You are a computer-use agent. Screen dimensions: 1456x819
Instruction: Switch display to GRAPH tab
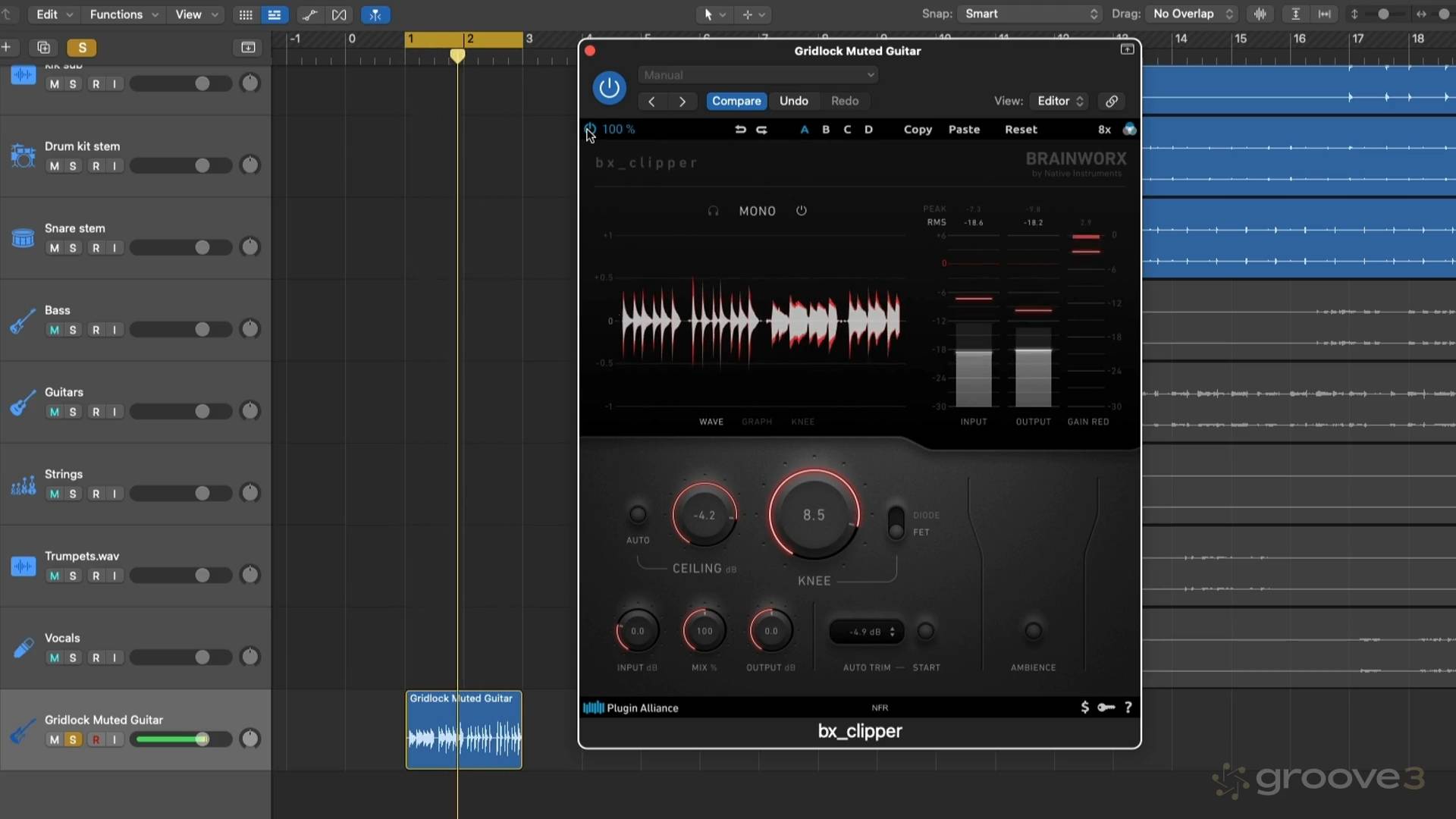click(756, 422)
